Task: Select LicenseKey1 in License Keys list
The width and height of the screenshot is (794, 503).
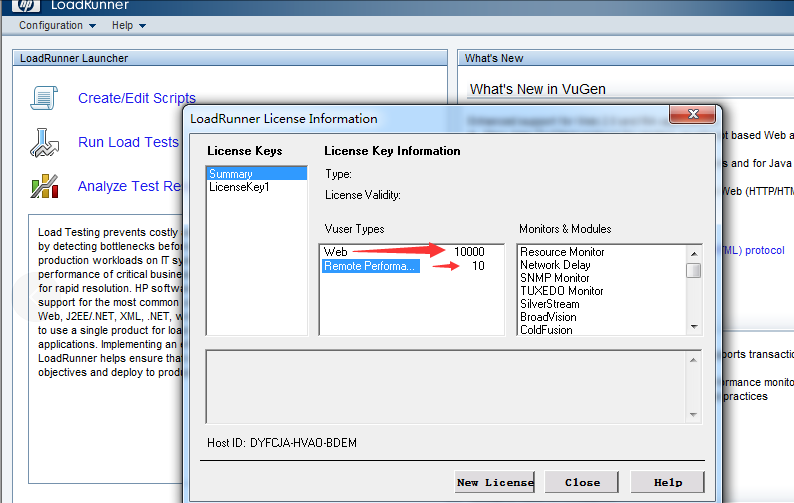Action: (x=257, y=187)
